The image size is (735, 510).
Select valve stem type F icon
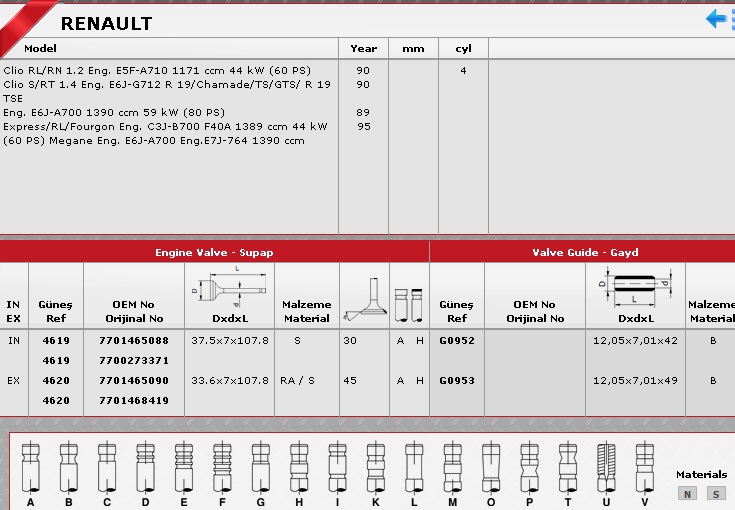(x=222, y=463)
